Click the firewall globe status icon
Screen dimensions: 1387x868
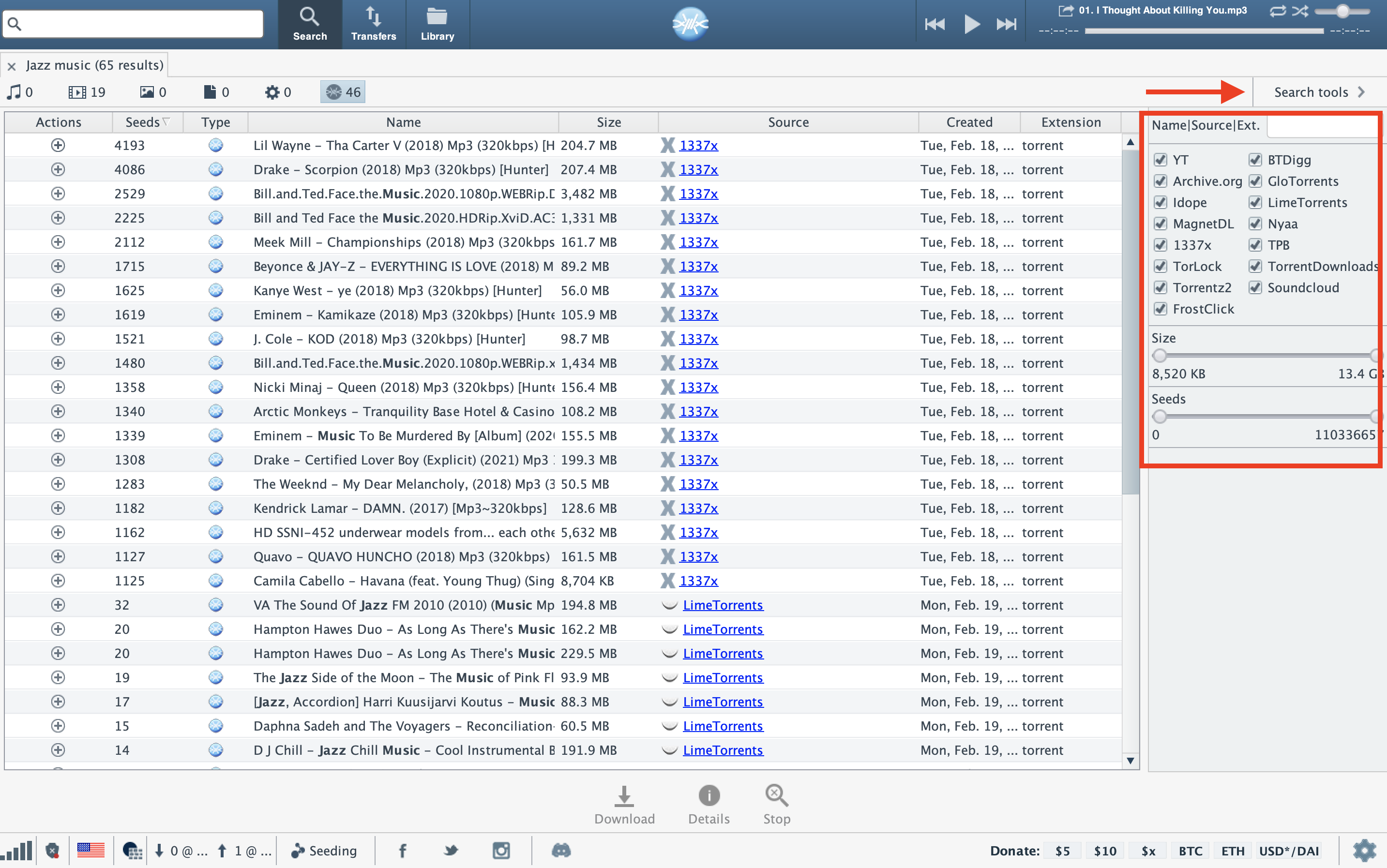pos(132,850)
